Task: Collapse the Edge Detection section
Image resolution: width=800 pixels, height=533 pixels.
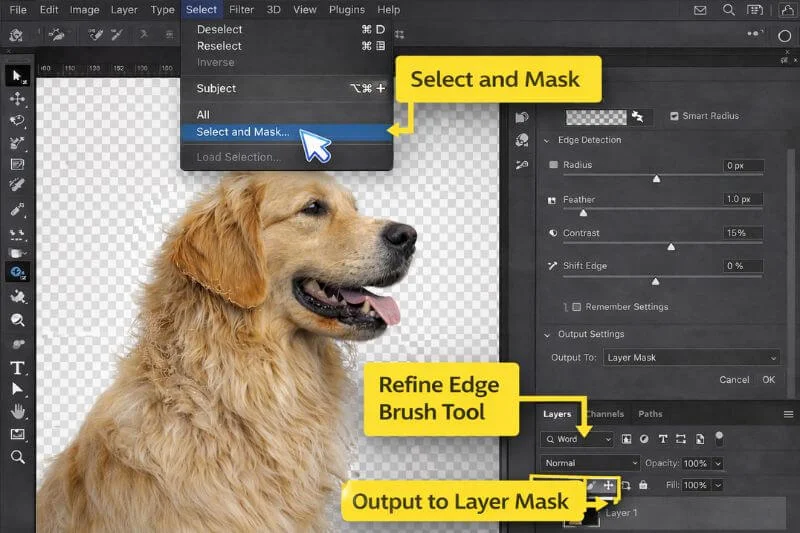Action: [x=547, y=140]
